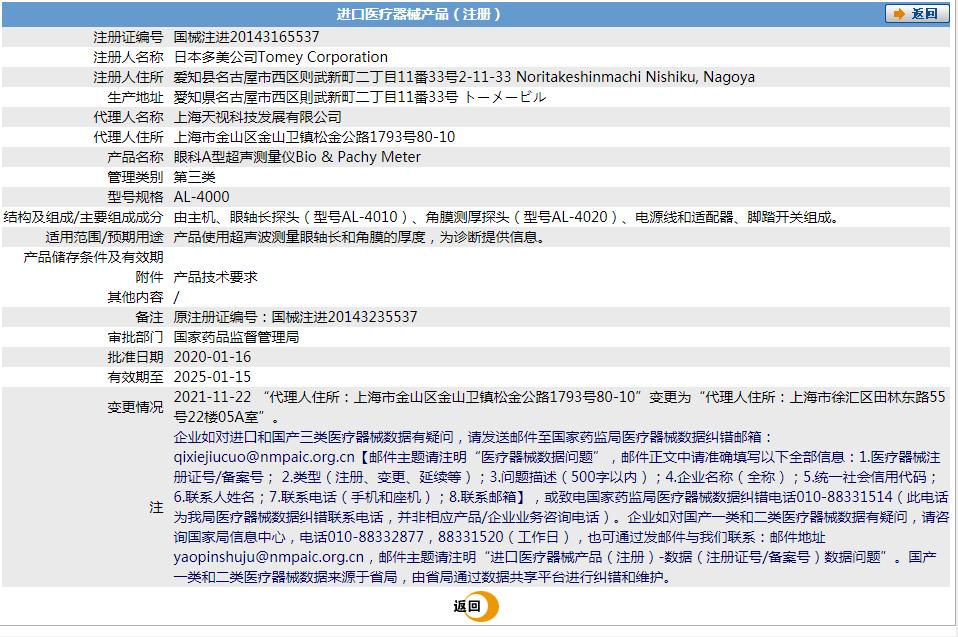Image resolution: width=958 pixels, height=637 pixels.
Task: Click email qixiejiucuo@nmpaic.org.cn in note
Action: (264, 457)
